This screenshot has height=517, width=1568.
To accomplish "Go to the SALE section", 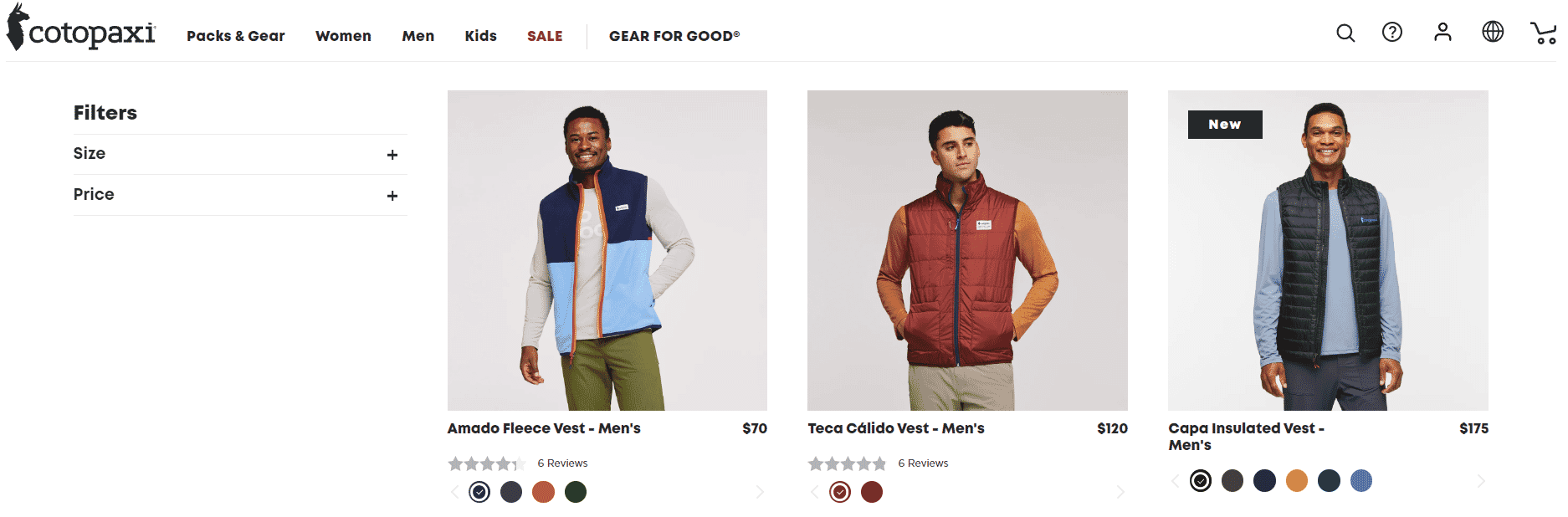I will click(x=545, y=36).
